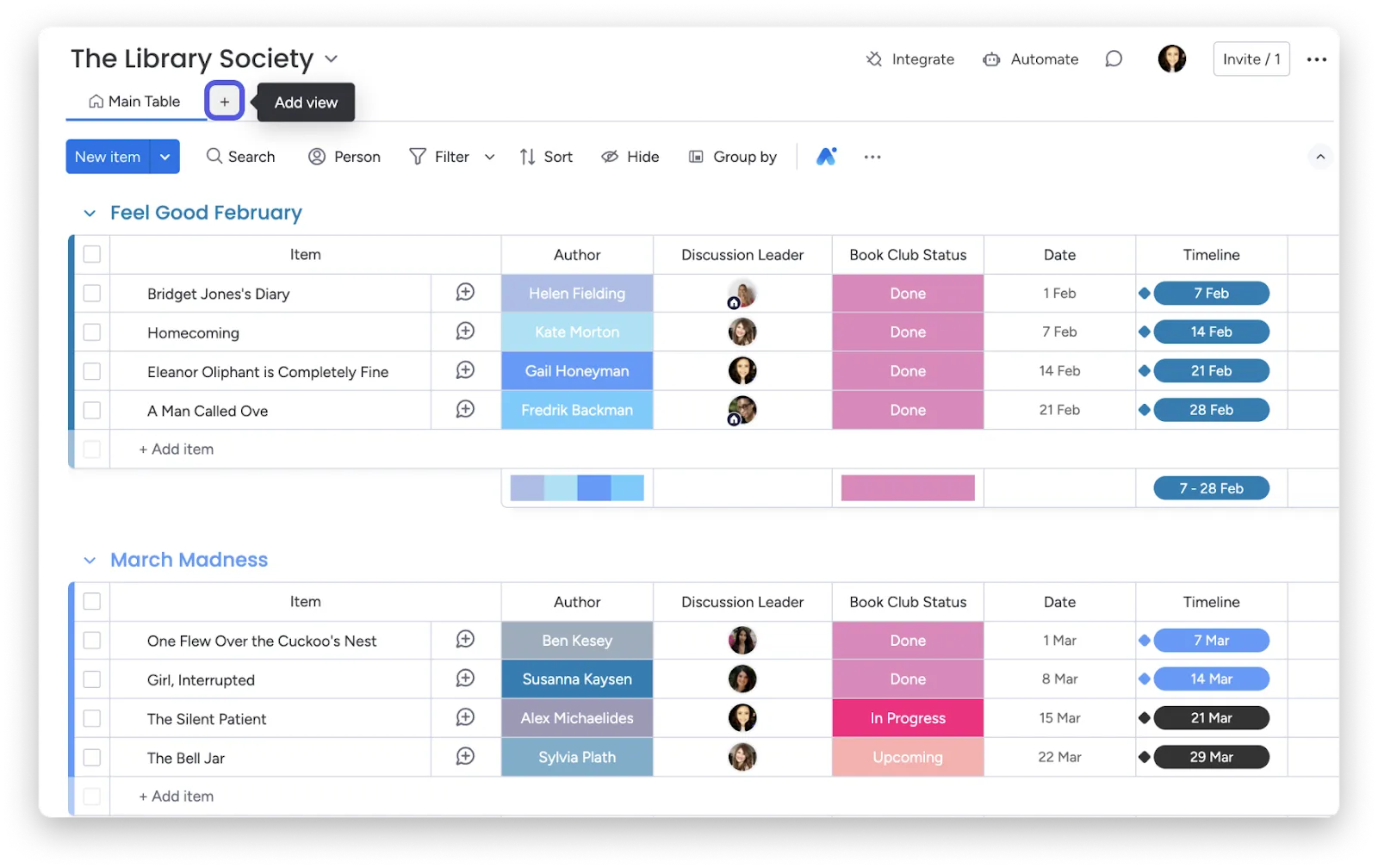
Task: Collapse the Feel Good February group
Action: [x=90, y=213]
